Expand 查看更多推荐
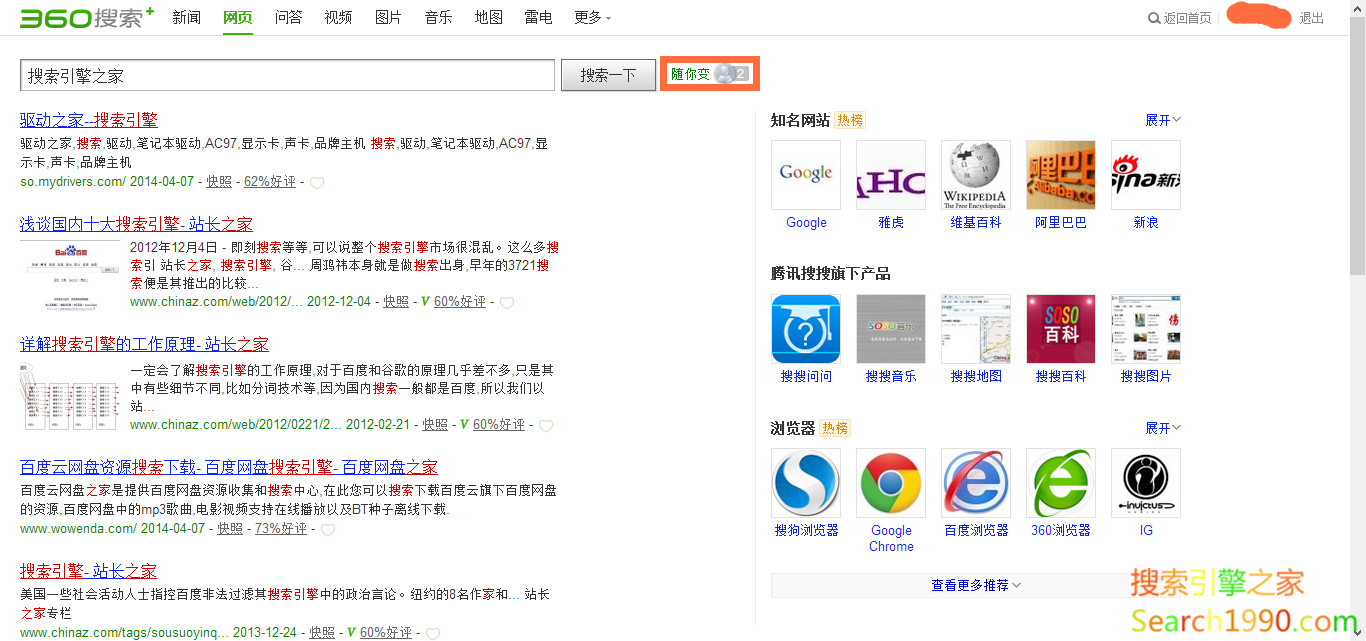 pyautogui.click(x=976, y=585)
